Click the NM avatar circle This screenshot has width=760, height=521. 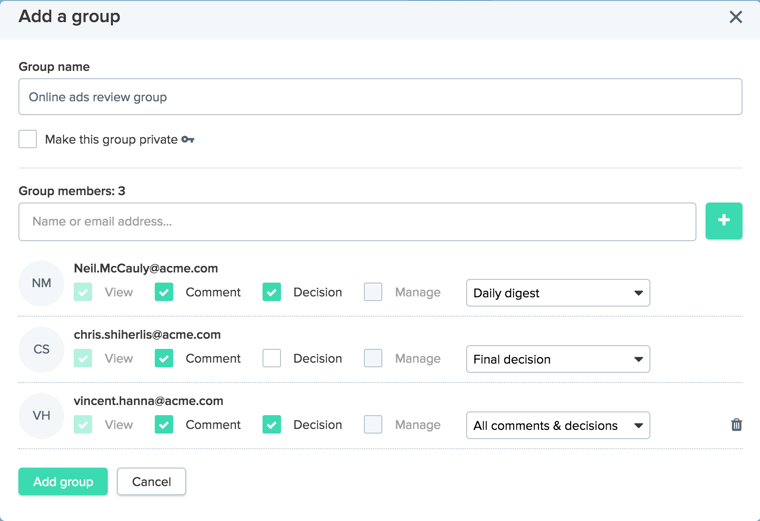tap(41, 283)
